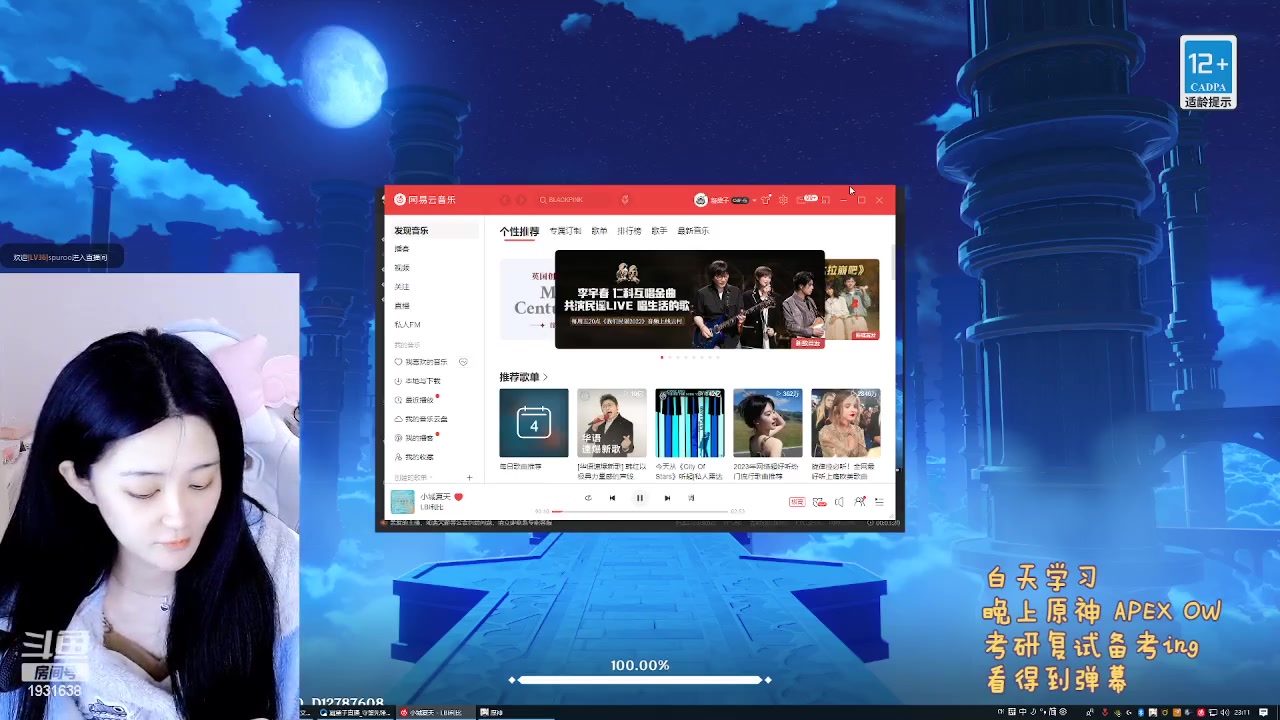
Task: Click the BLACKPINK search field
Action: click(575, 200)
